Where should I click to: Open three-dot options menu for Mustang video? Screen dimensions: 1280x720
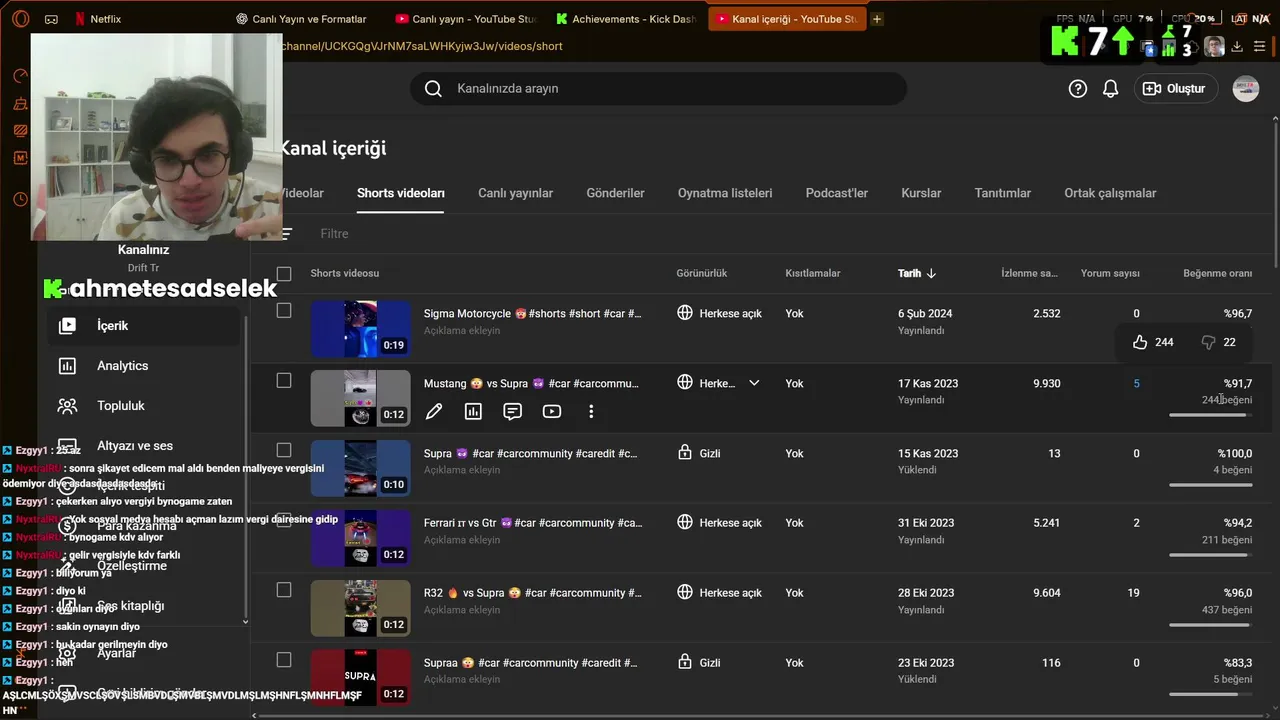591,411
